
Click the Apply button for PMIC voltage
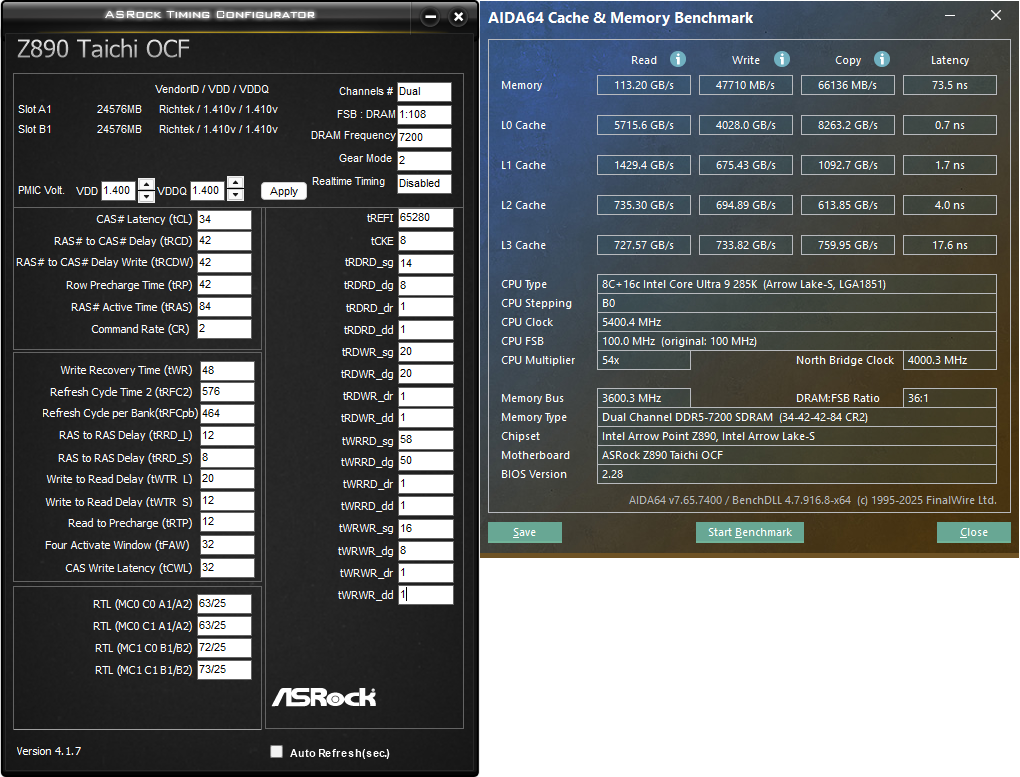point(284,191)
